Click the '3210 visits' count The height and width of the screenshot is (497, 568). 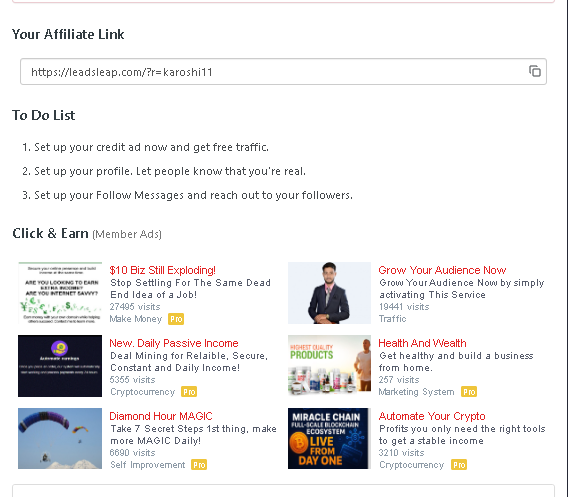click(402, 453)
